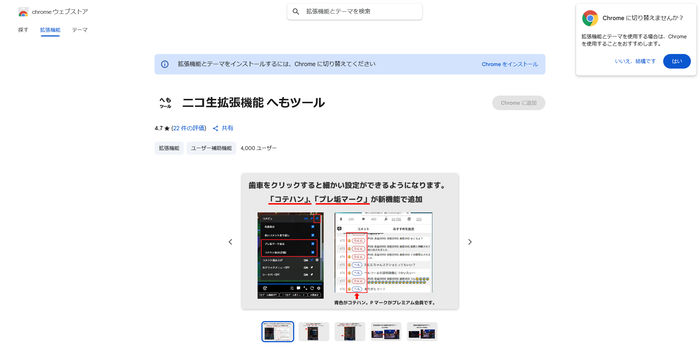Click the 4,000 ユーザー text
700x363 pixels.
coord(258,148)
